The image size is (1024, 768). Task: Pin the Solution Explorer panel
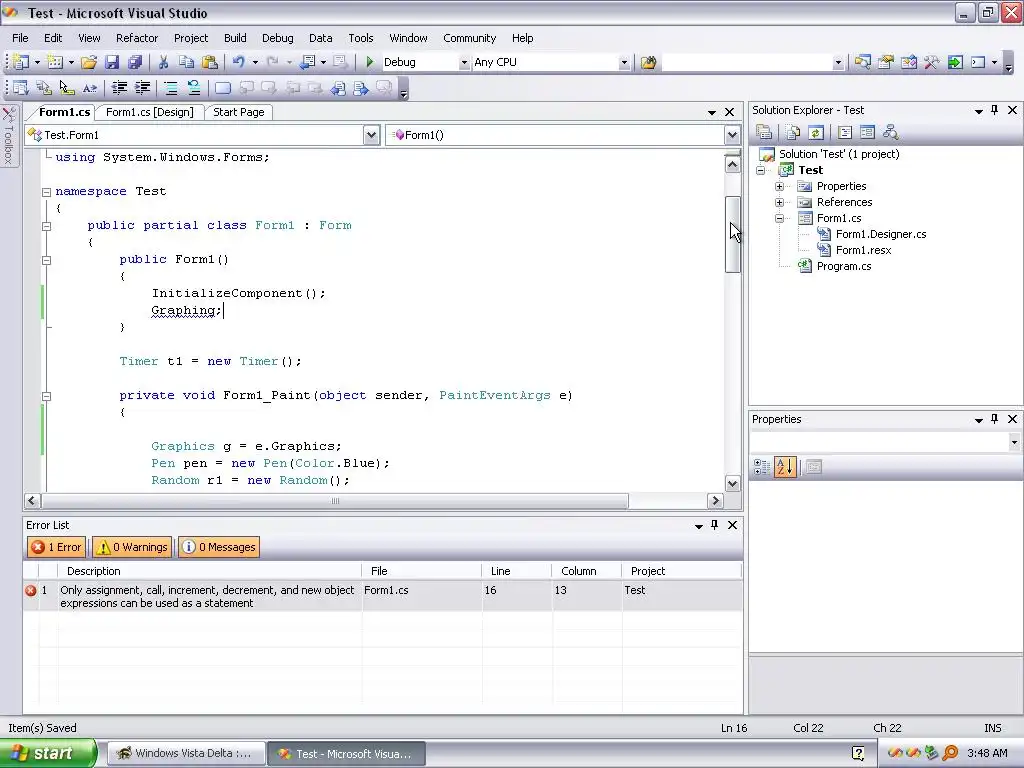[x=995, y=110]
